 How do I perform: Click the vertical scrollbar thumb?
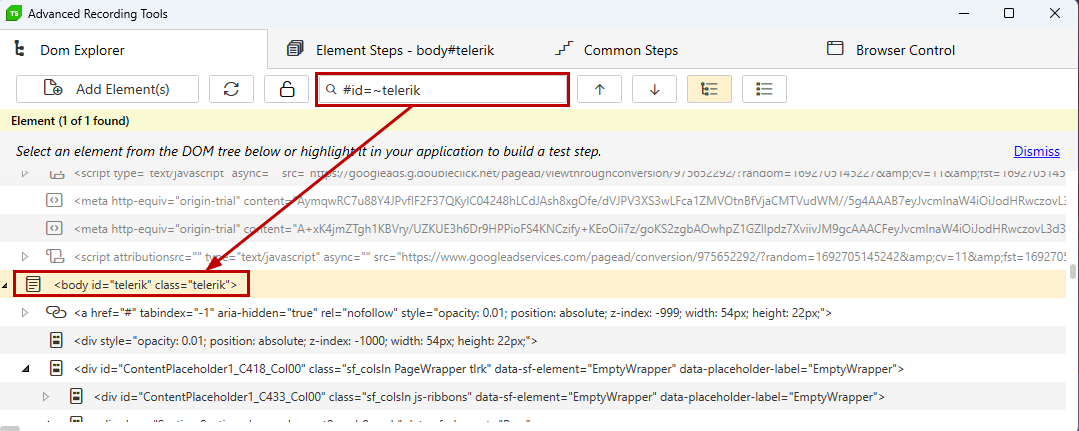click(x=1073, y=271)
